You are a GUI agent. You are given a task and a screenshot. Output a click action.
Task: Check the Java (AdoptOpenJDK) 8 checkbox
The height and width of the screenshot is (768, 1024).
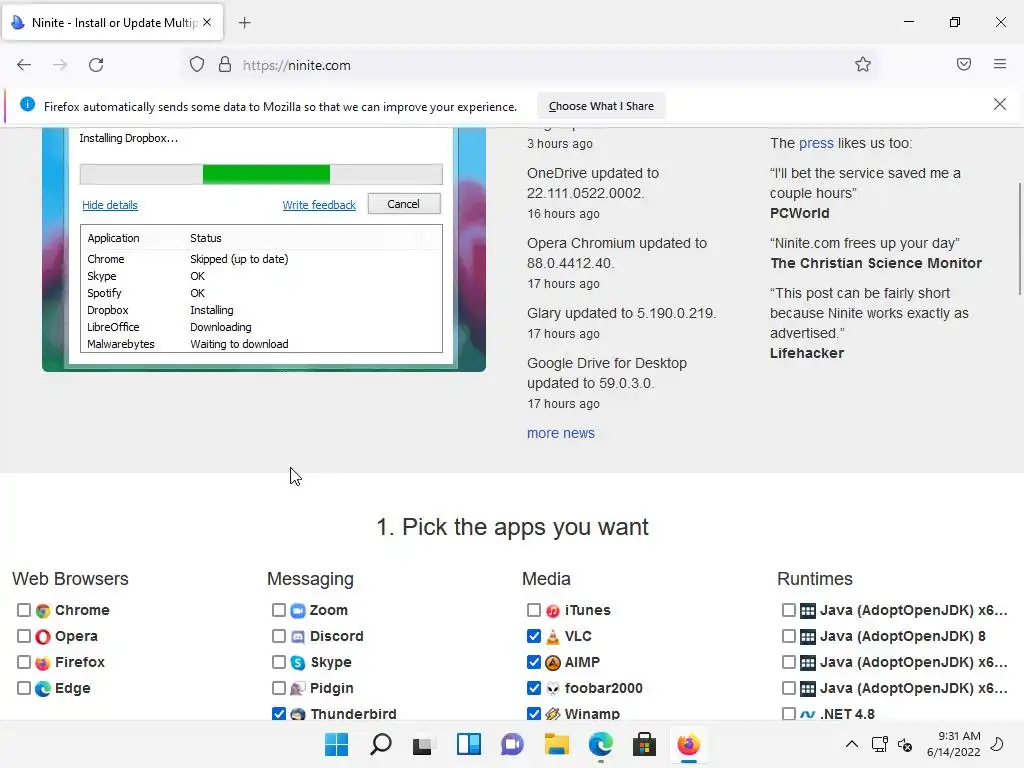tap(789, 636)
